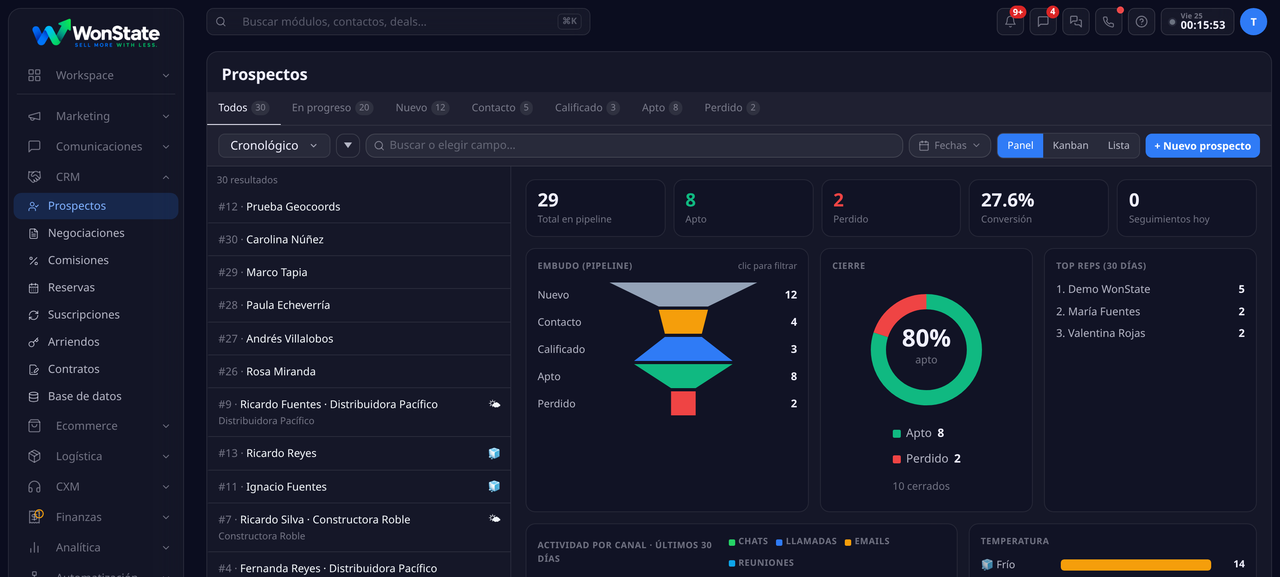Click the Logística box icon
1280x577 pixels.
(x=34, y=456)
